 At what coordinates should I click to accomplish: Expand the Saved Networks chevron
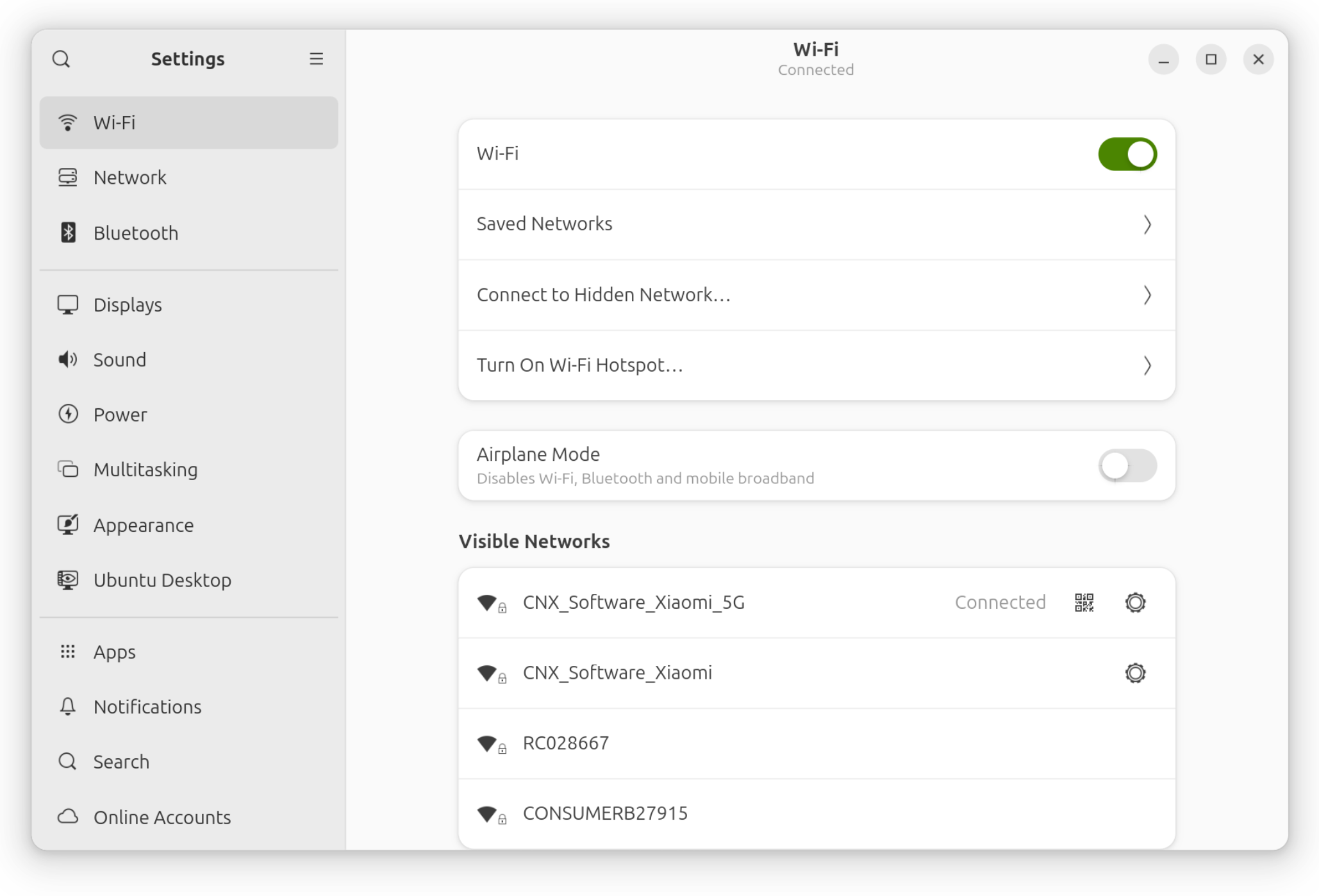point(1147,224)
